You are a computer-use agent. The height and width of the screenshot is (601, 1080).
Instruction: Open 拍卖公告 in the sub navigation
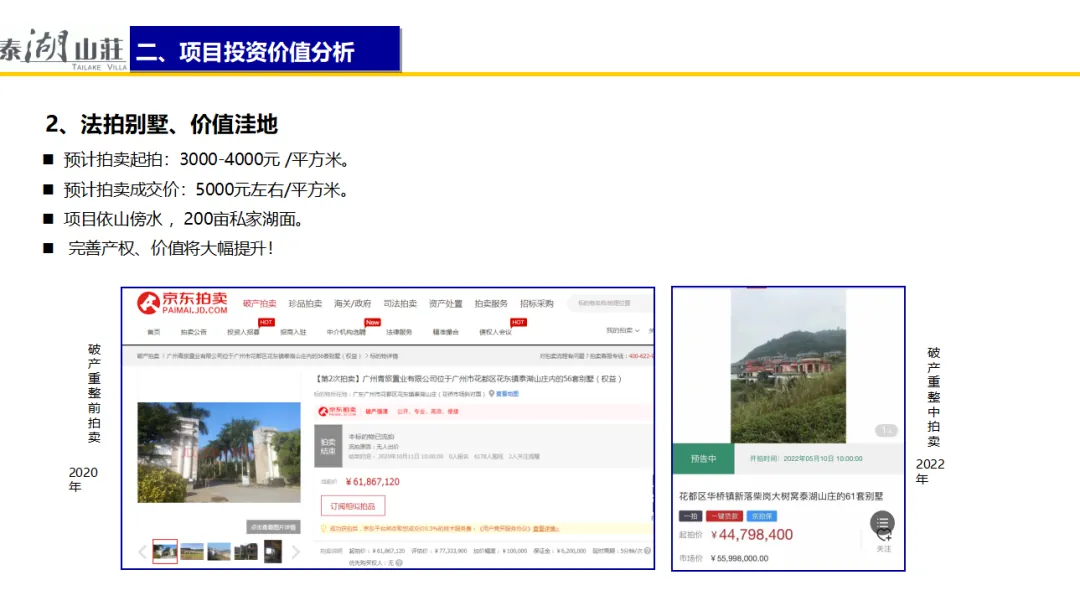194,333
